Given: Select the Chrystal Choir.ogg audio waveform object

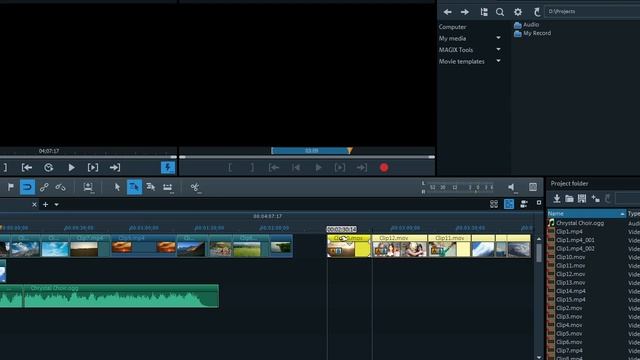Looking at the screenshot, I should 121,296.
